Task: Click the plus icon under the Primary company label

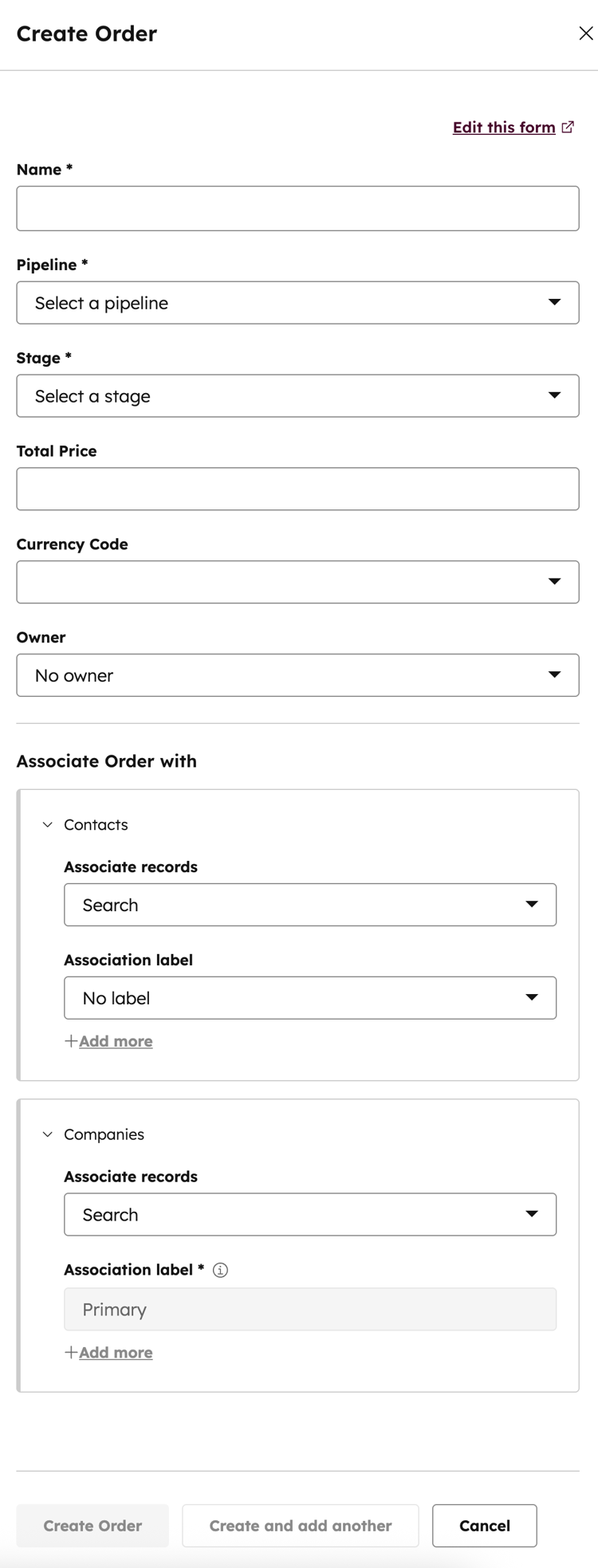Action: 70,1352
